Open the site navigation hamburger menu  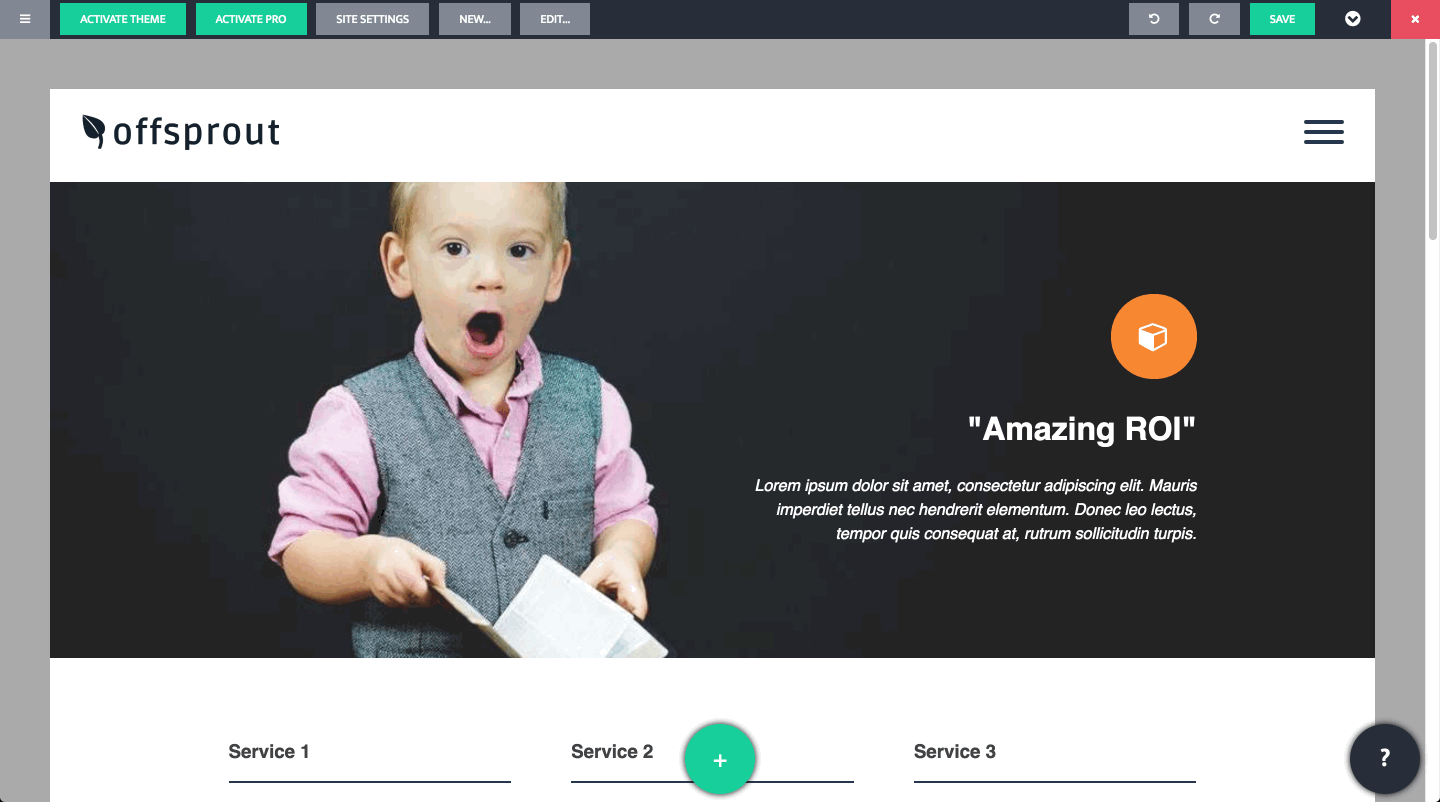pyautogui.click(x=1324, y=132)
